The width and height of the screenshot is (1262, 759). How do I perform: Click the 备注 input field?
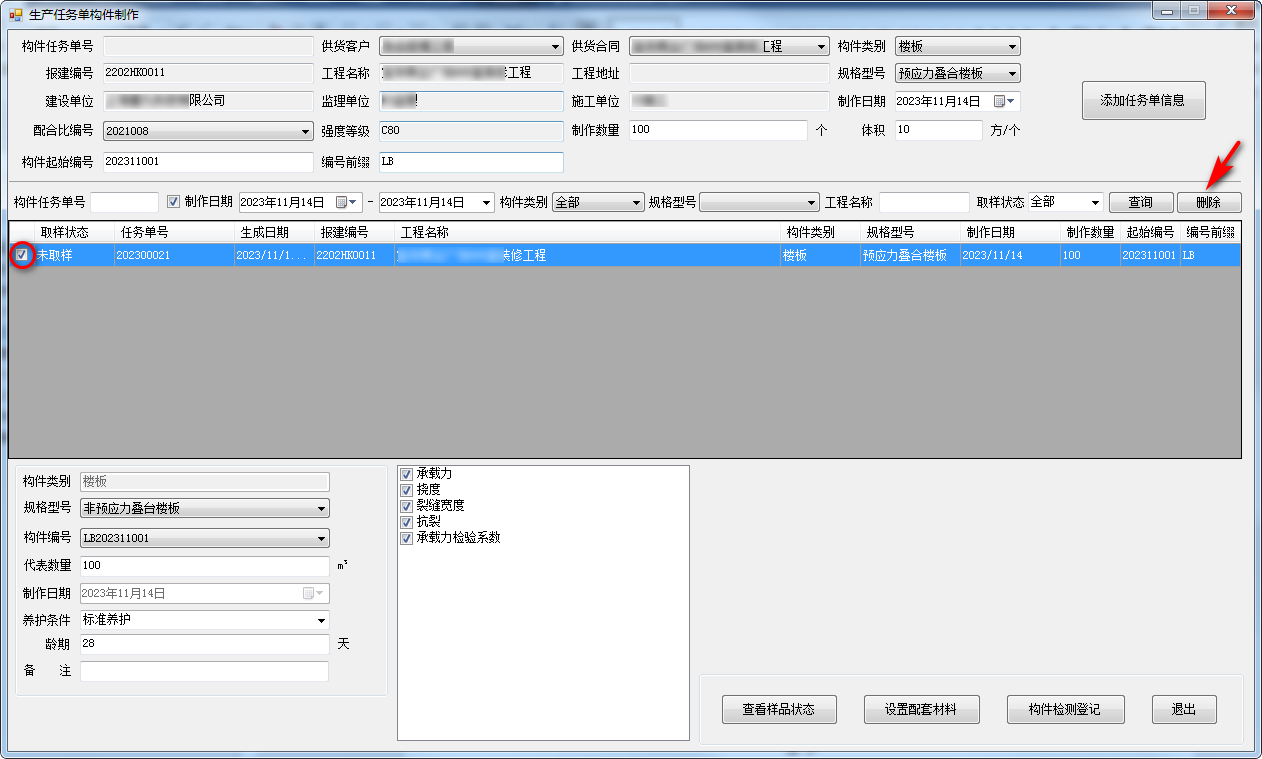pos(204,671)
